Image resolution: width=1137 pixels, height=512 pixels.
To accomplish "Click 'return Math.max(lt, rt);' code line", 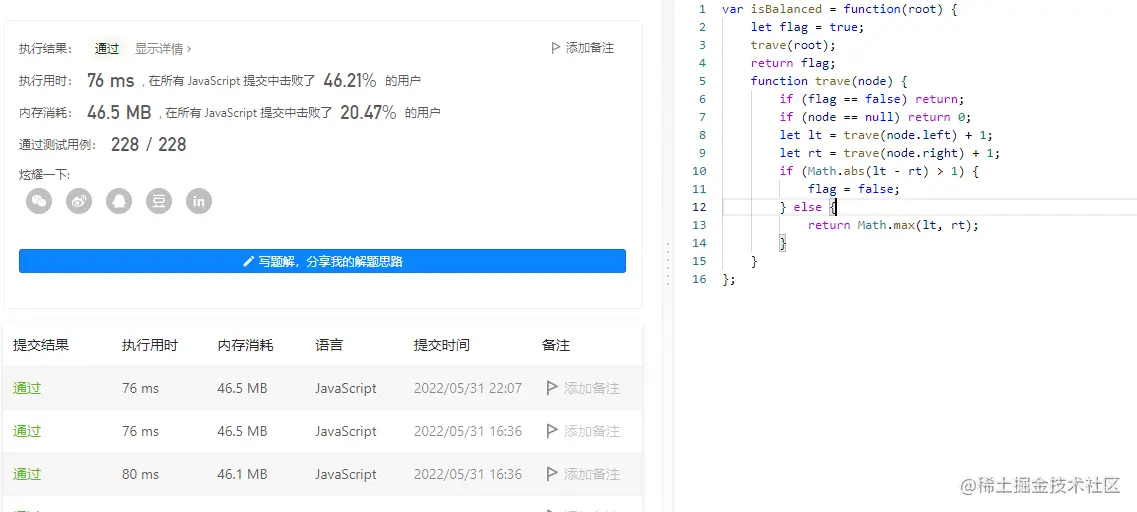I will pyautogui.click(x=893, y=225).
